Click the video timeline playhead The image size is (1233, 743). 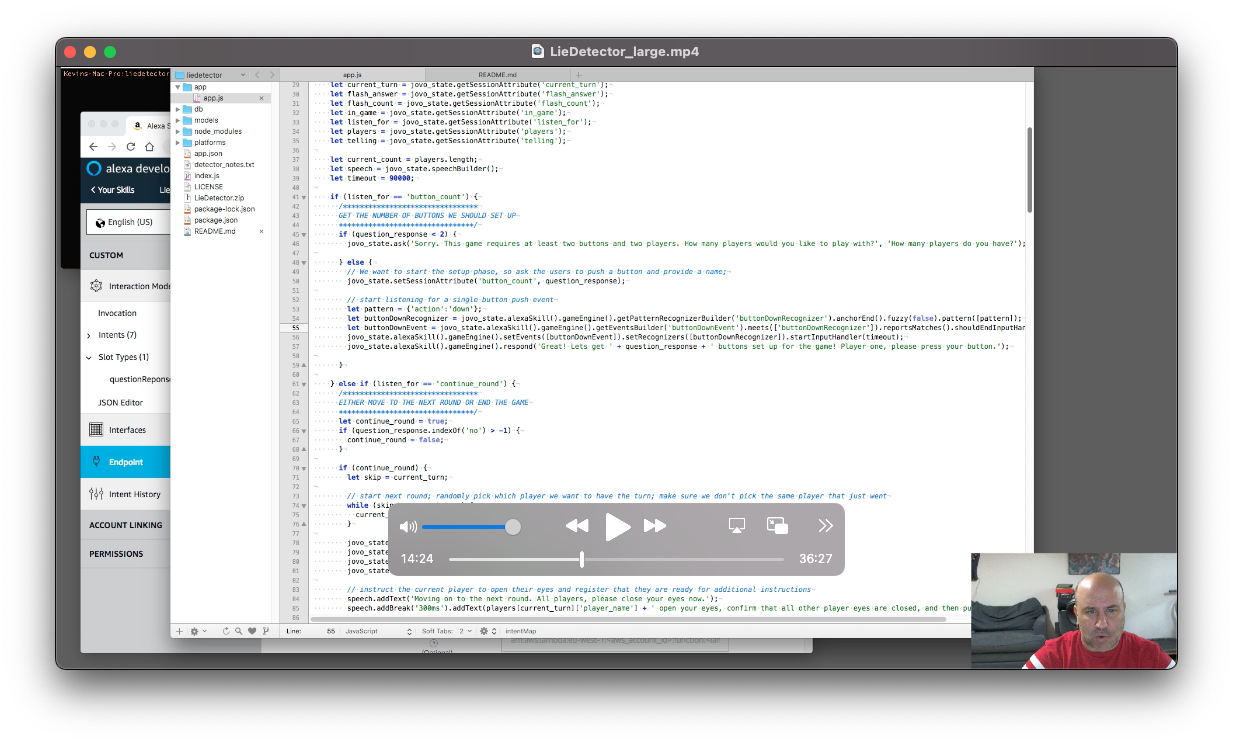pos(582,559)
